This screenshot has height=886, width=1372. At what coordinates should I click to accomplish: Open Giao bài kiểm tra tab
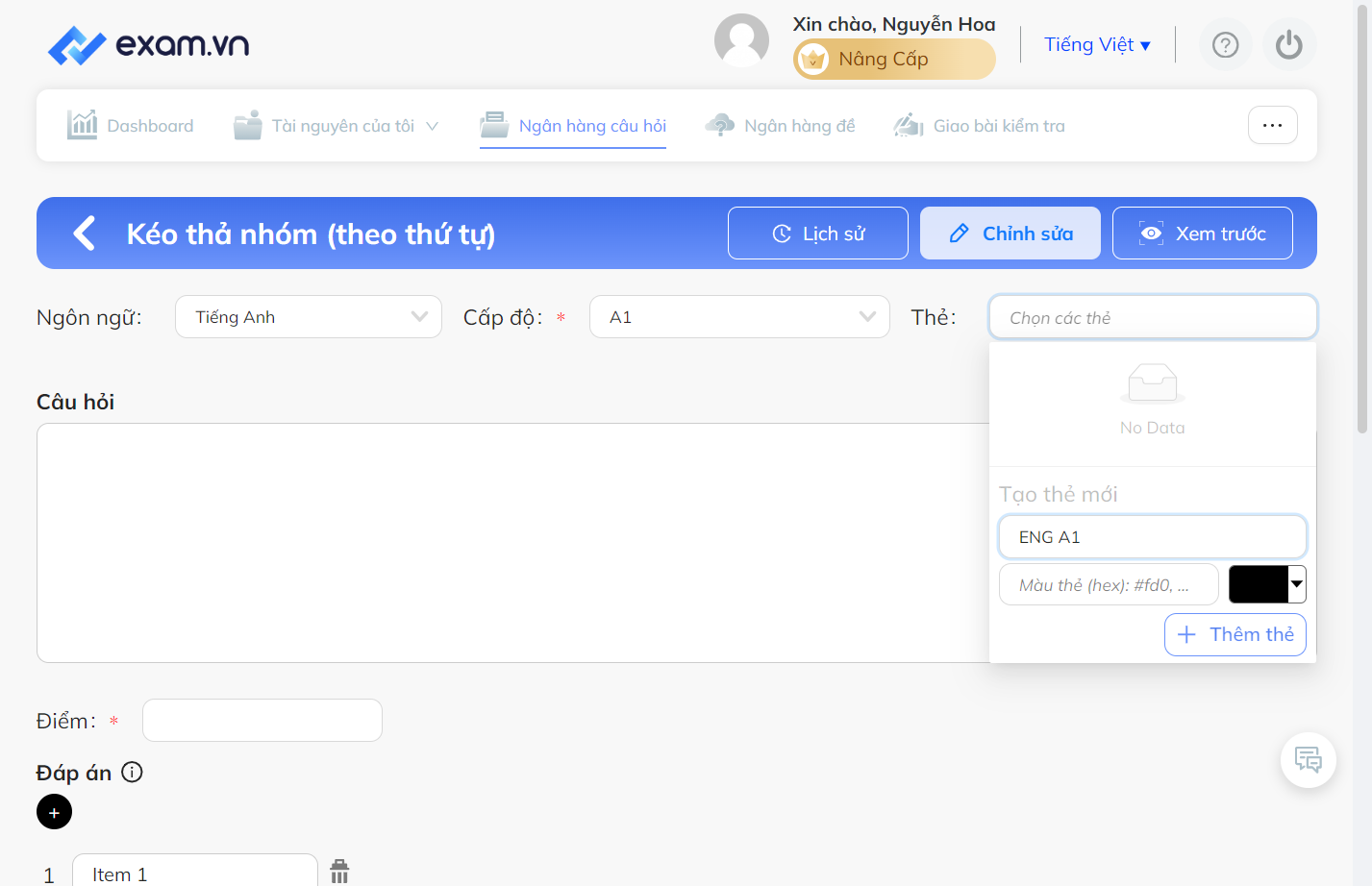980,126
